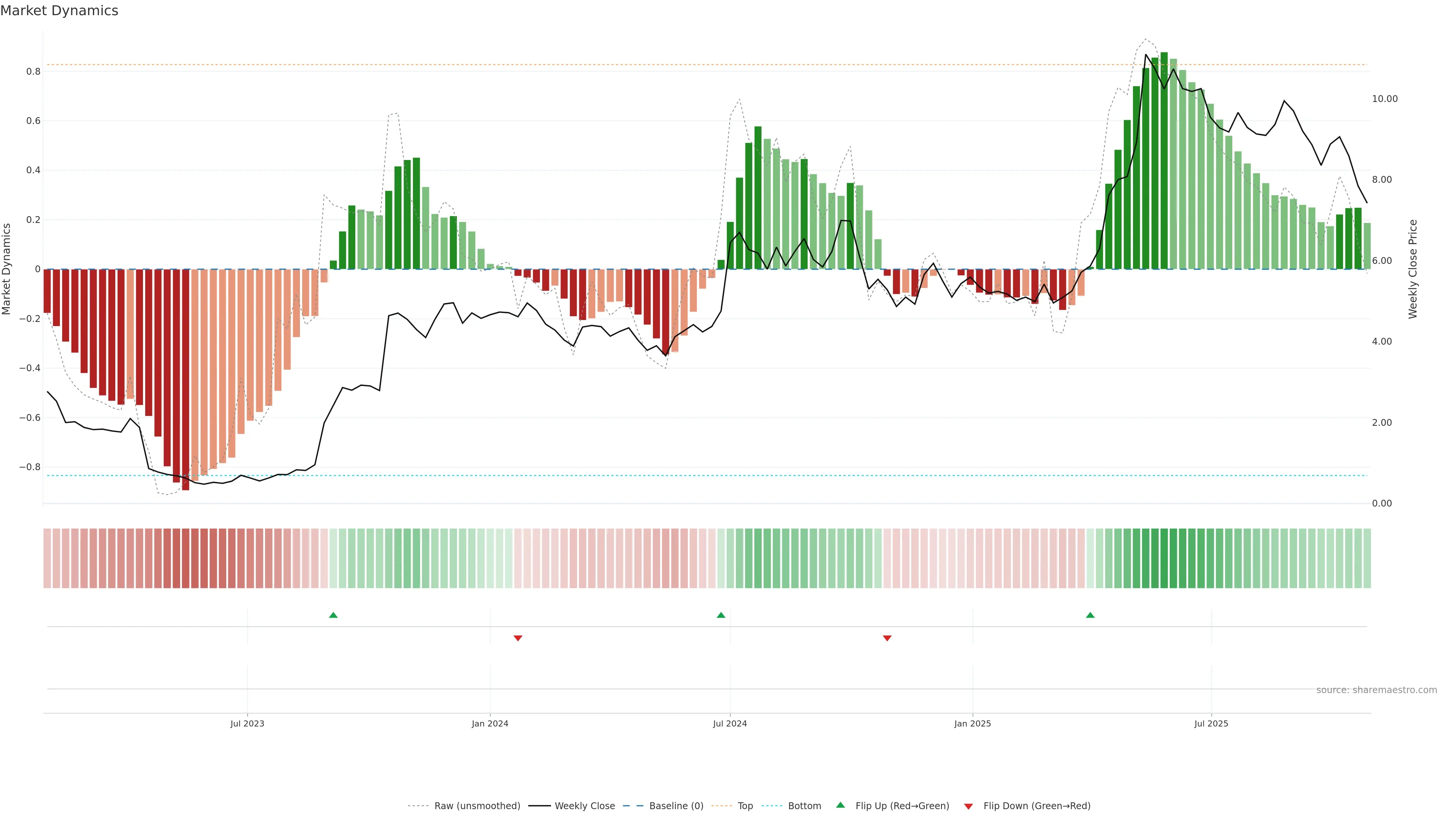Screen dimensions: 1456x819
Task: Click the red Flip Down marker in late 2024
Action: click(x=887, y=638)
